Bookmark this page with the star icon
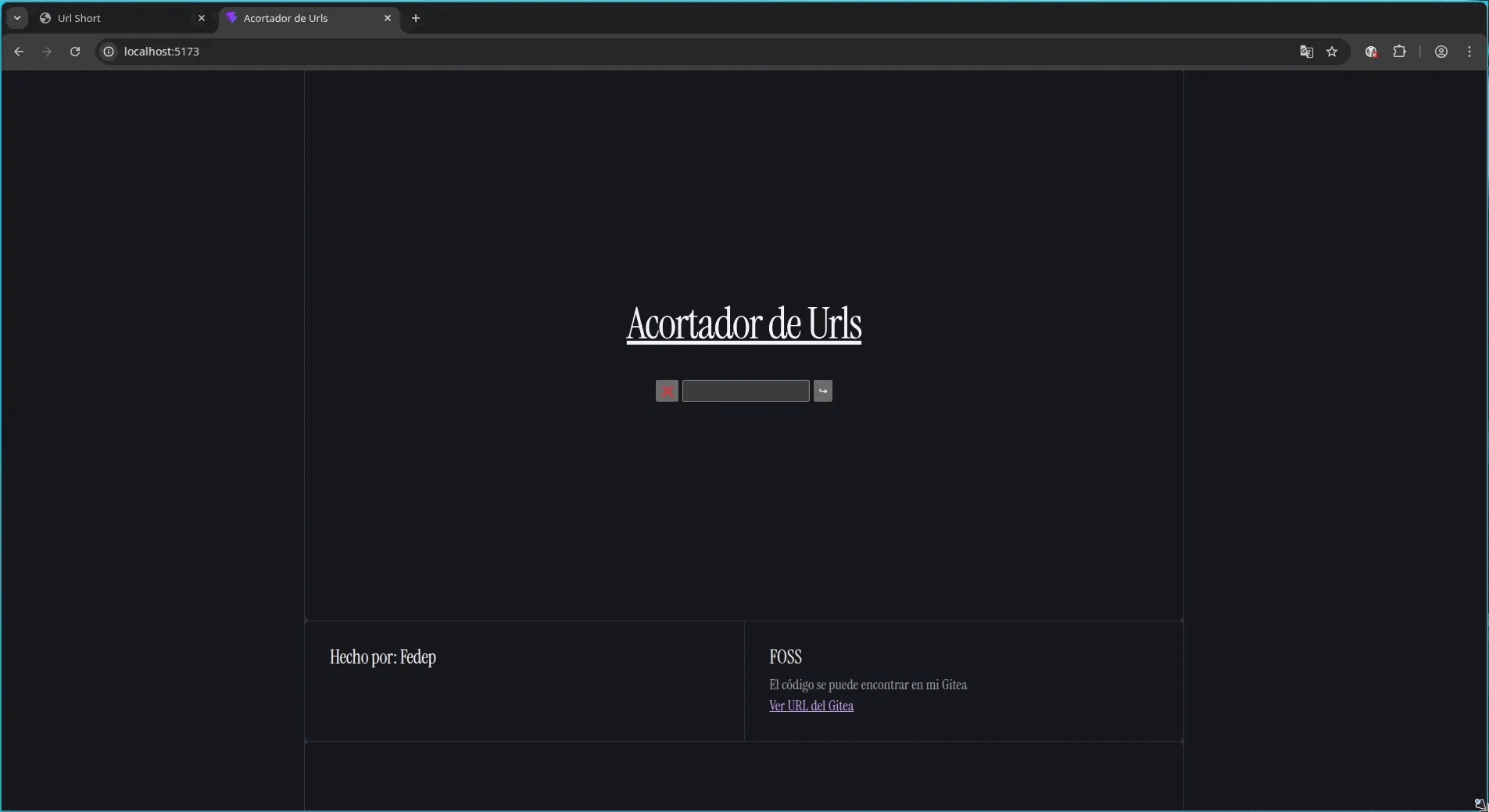Image resolution: width=1489 pixels, height=812 pixels. pyautogui.click(x=1332, y=52)
